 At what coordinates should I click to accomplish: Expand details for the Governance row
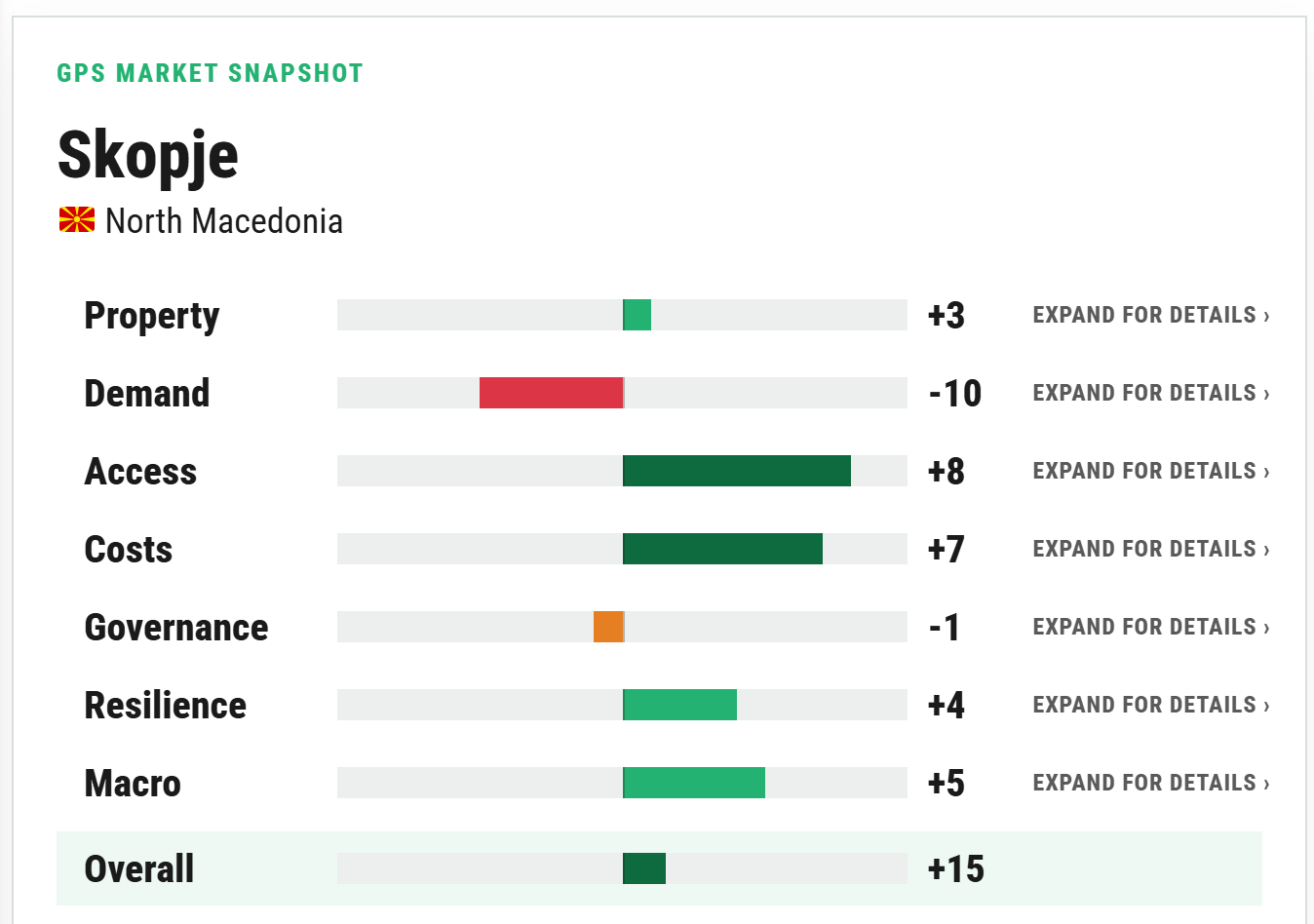[1151, 627]
